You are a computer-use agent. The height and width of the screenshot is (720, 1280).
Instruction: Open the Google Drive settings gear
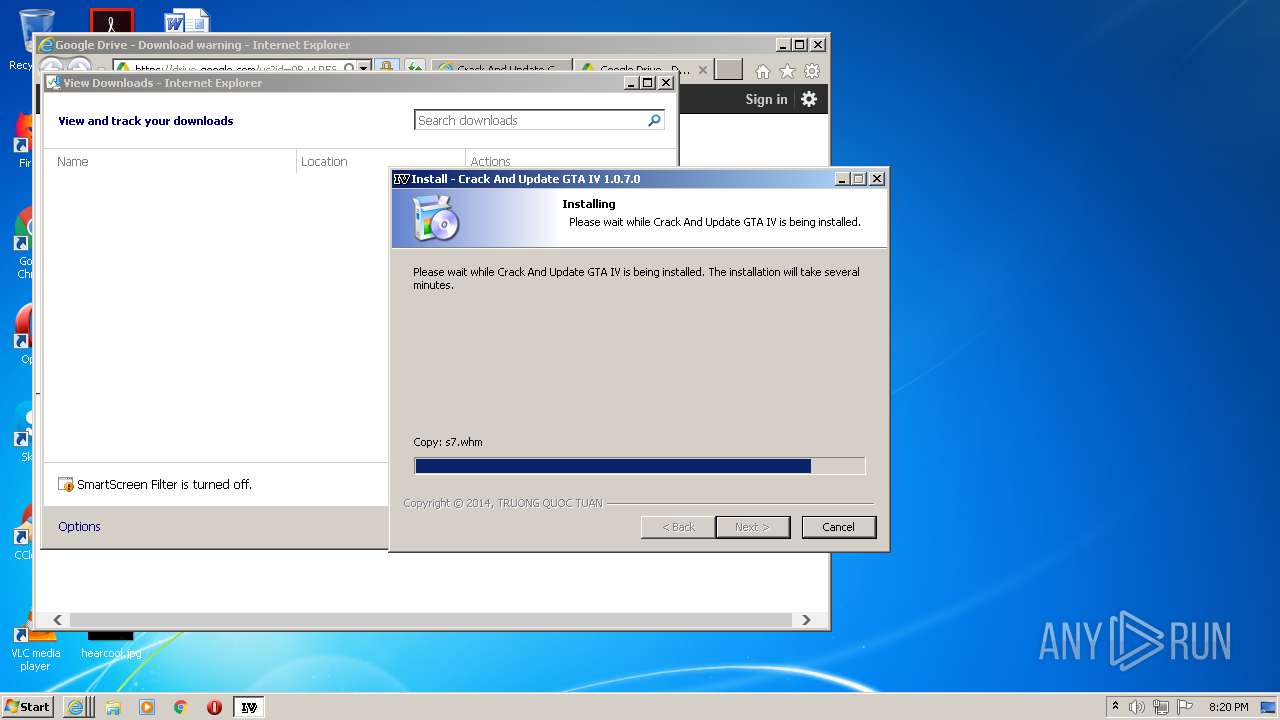tap(809, 99)
